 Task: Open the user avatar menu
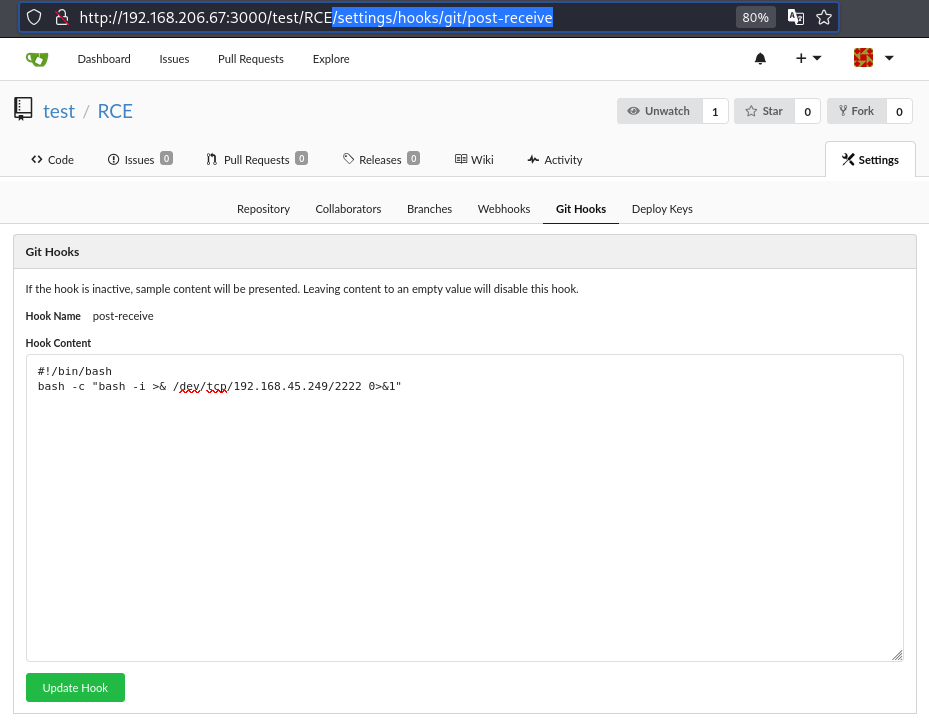point(873,58)
